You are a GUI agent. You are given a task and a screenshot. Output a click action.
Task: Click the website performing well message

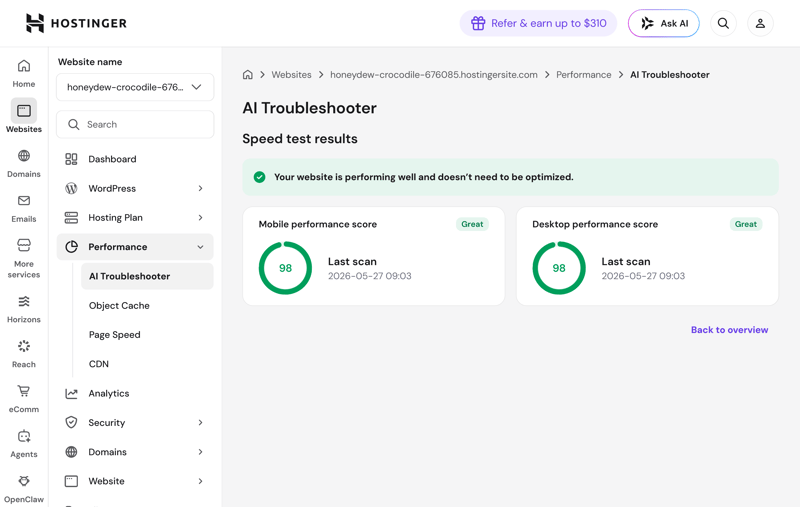click(x=423, y=177)
